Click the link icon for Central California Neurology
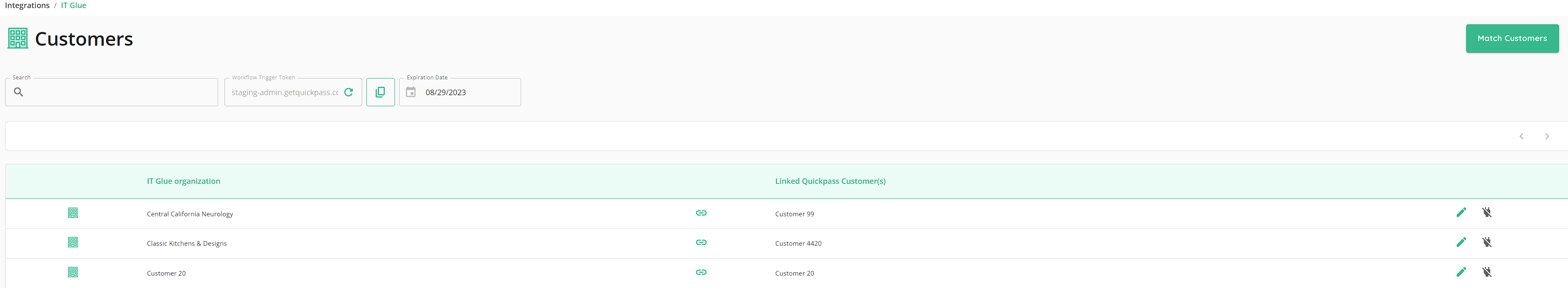1568x288 pixels. point(701,213)
